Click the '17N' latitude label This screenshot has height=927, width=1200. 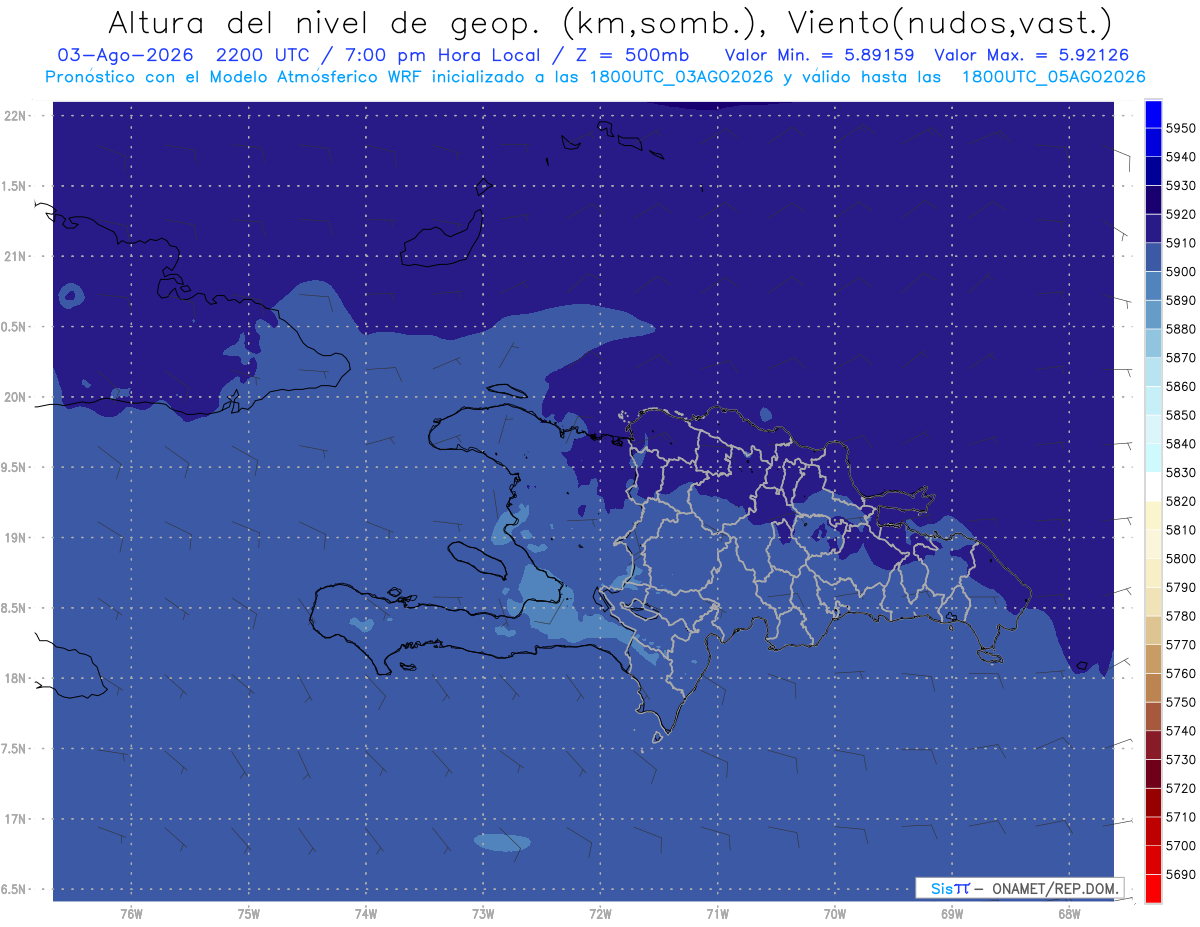click(17, 819)
